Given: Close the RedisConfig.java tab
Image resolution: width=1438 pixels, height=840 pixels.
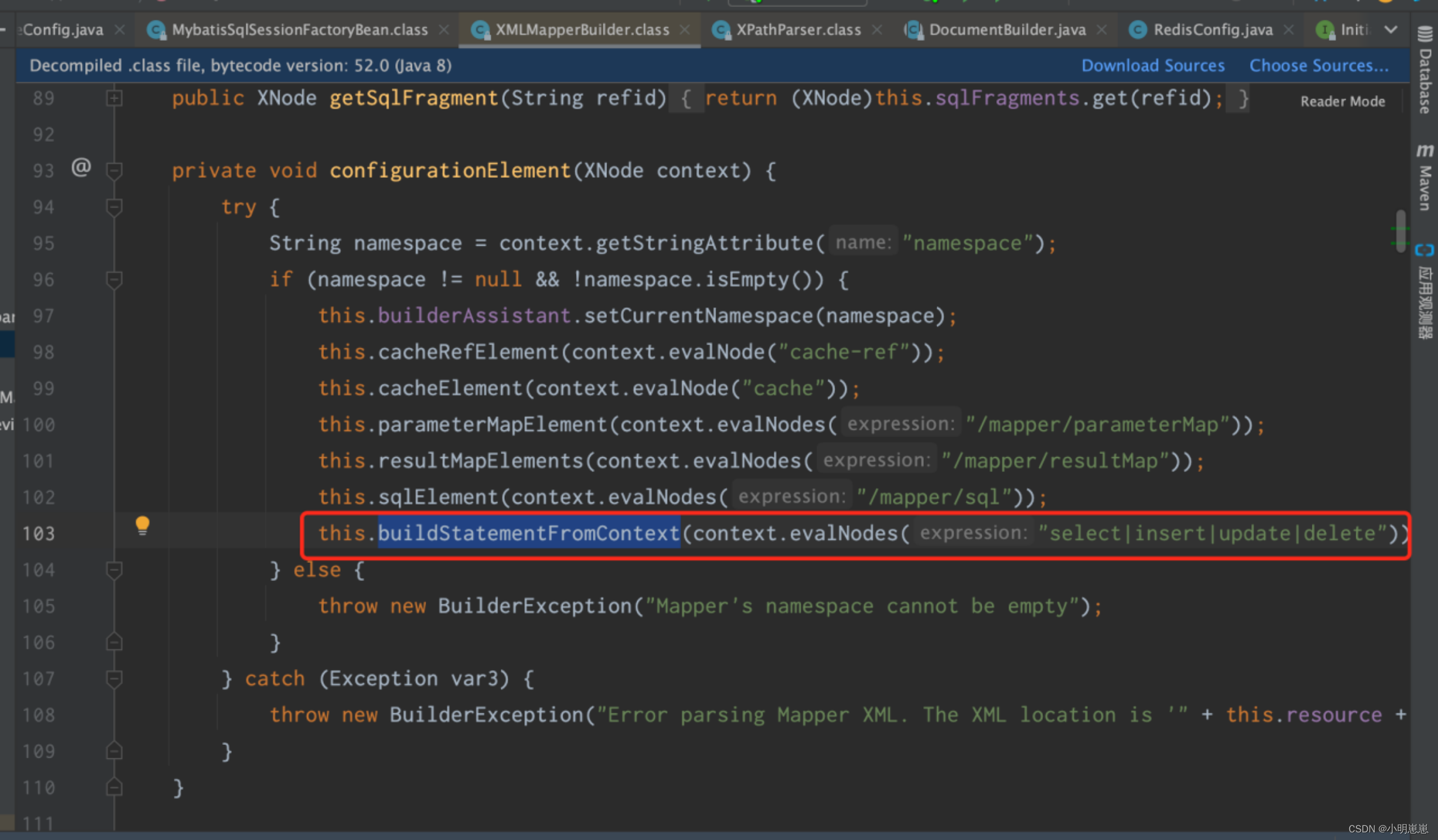Looking at the screenshot, I should (1289, 29).
